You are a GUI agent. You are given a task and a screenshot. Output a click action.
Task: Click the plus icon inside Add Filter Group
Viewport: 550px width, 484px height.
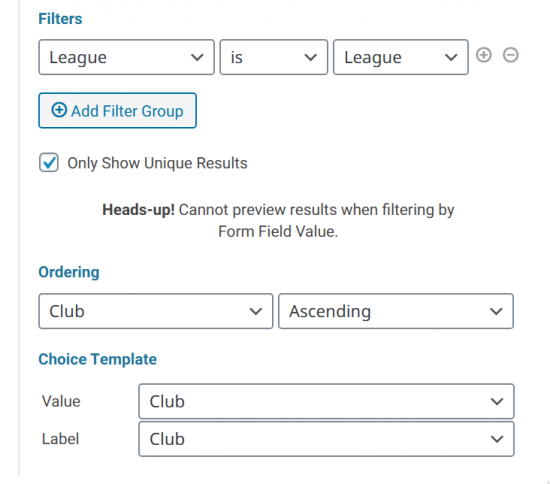pos(59,110)
